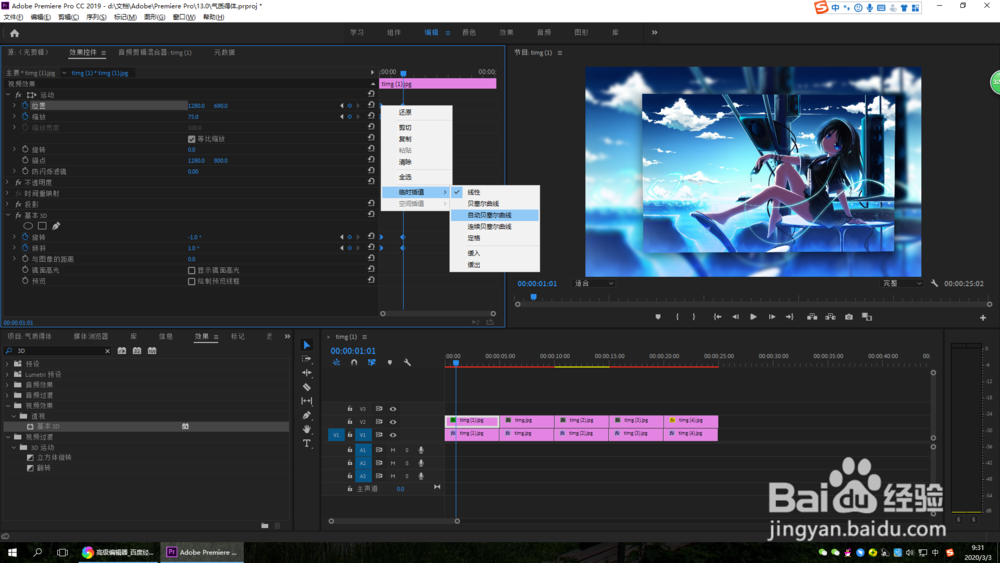Click the Lift icon in program monitor
1000x563 pixels.
[x=812, y=317]
